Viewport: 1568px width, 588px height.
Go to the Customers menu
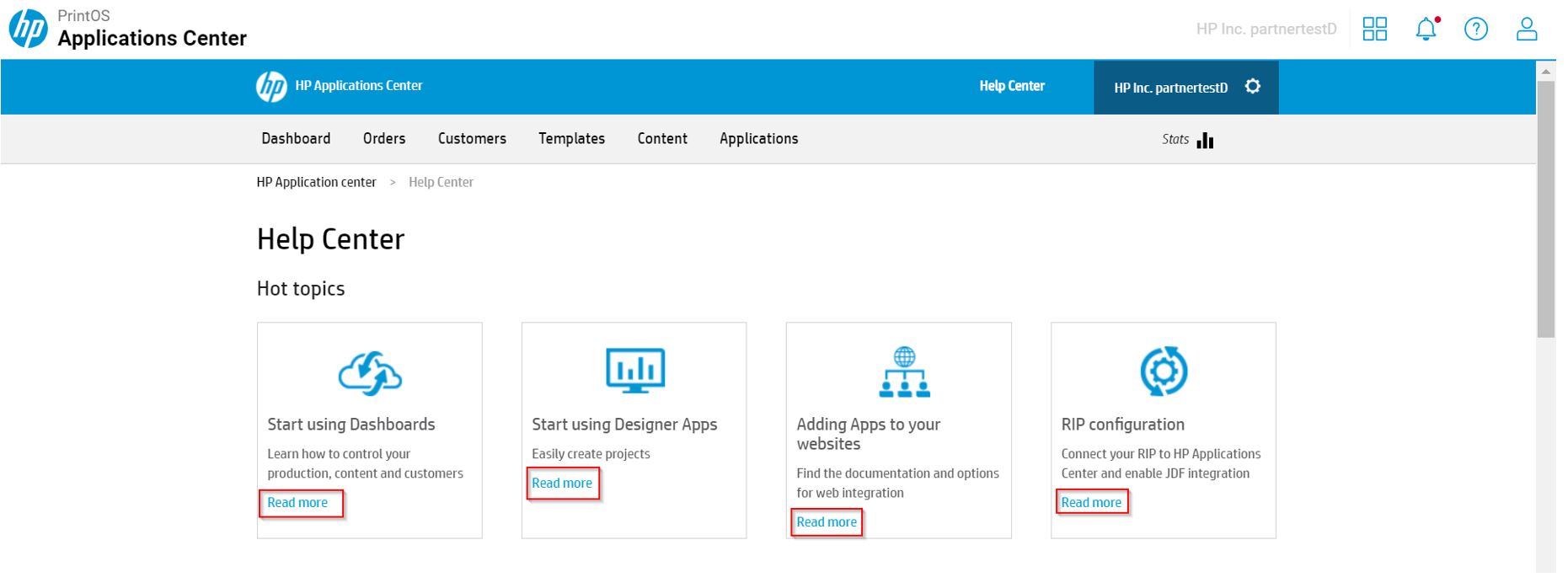click(472, 138)
